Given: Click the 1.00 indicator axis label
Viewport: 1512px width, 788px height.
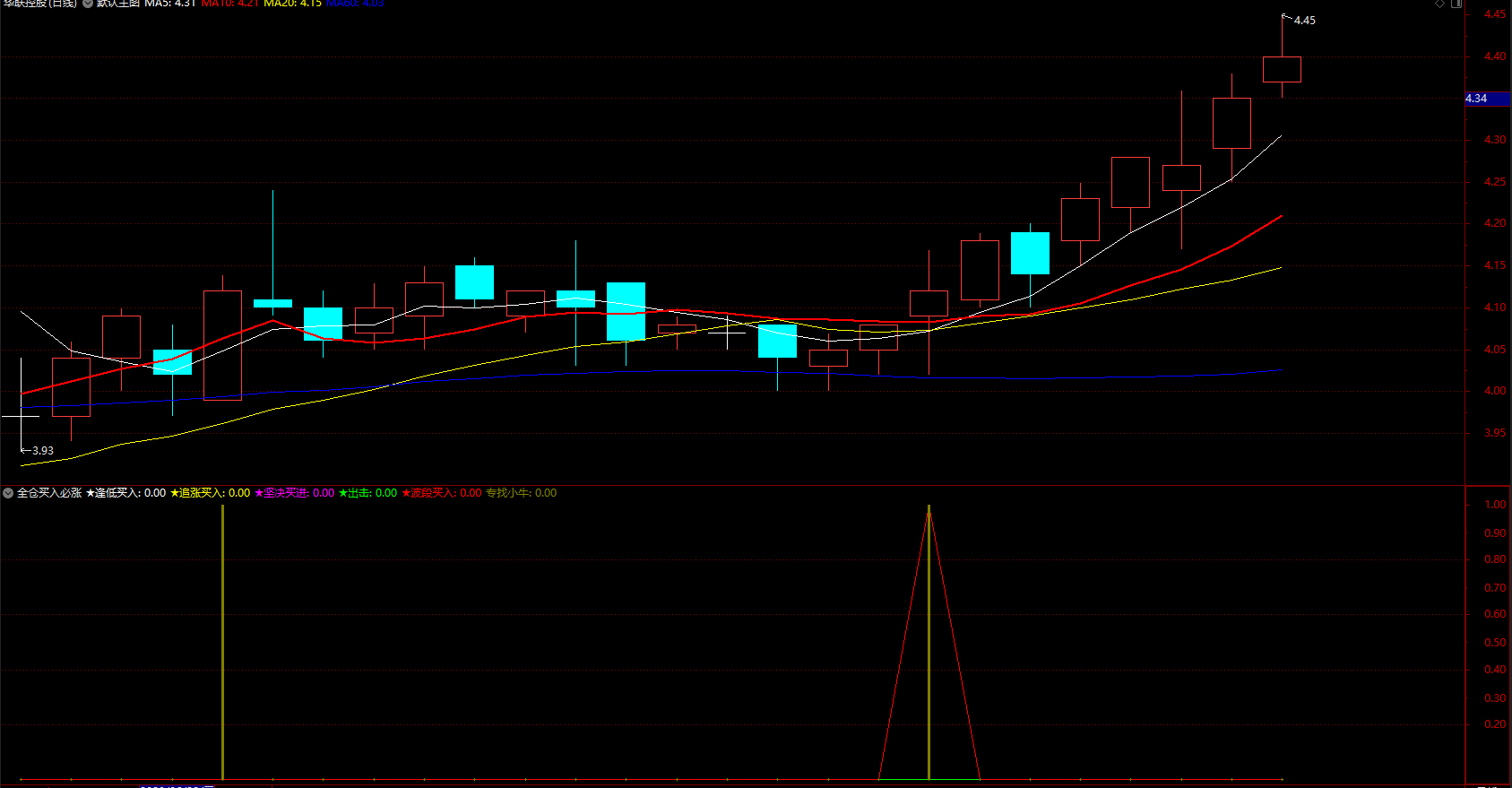Looking at the screenshot, I should 1495,505.
